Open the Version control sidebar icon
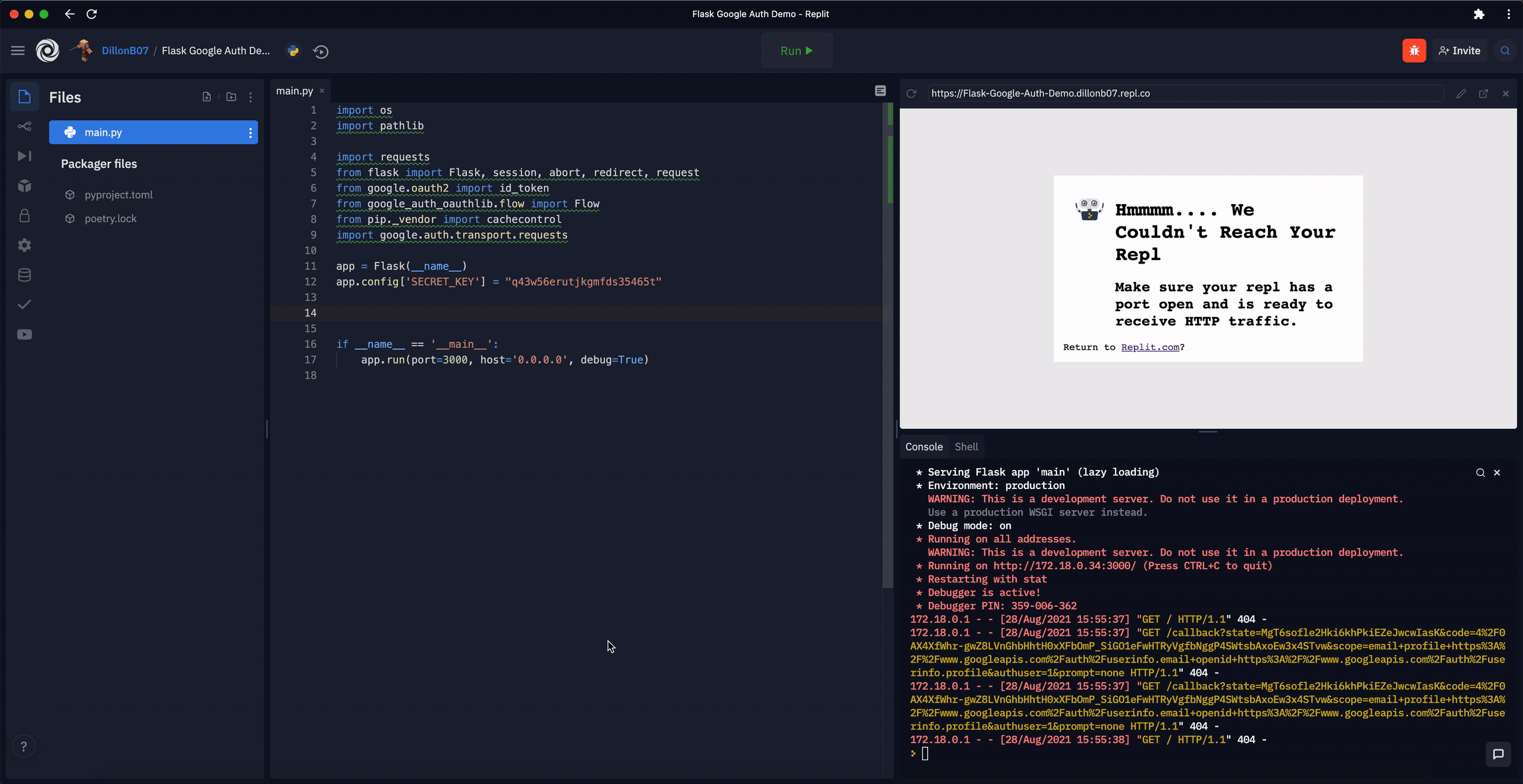 point(24,126)
